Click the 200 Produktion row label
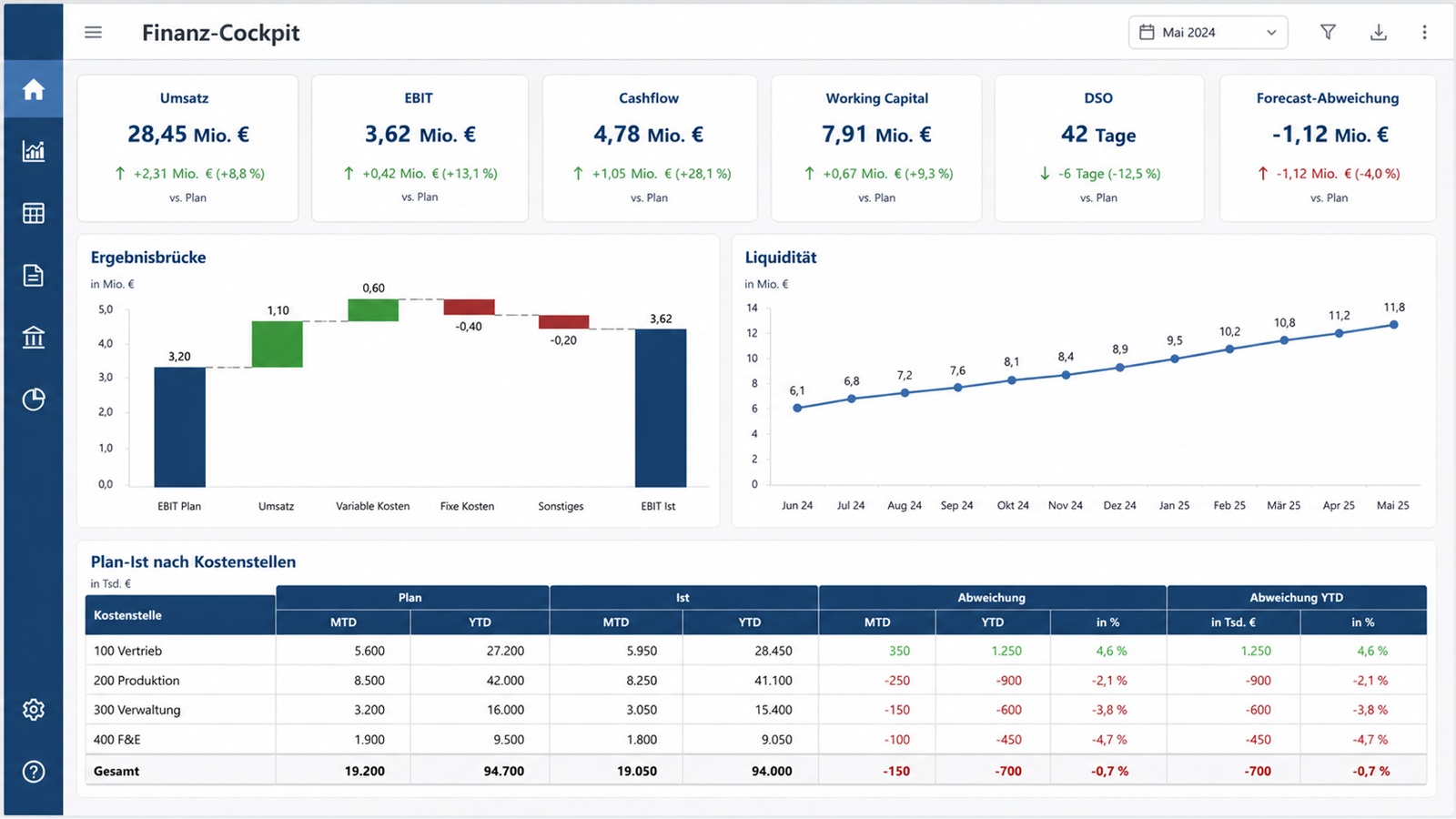1456x819 pixels. [136, 681]
